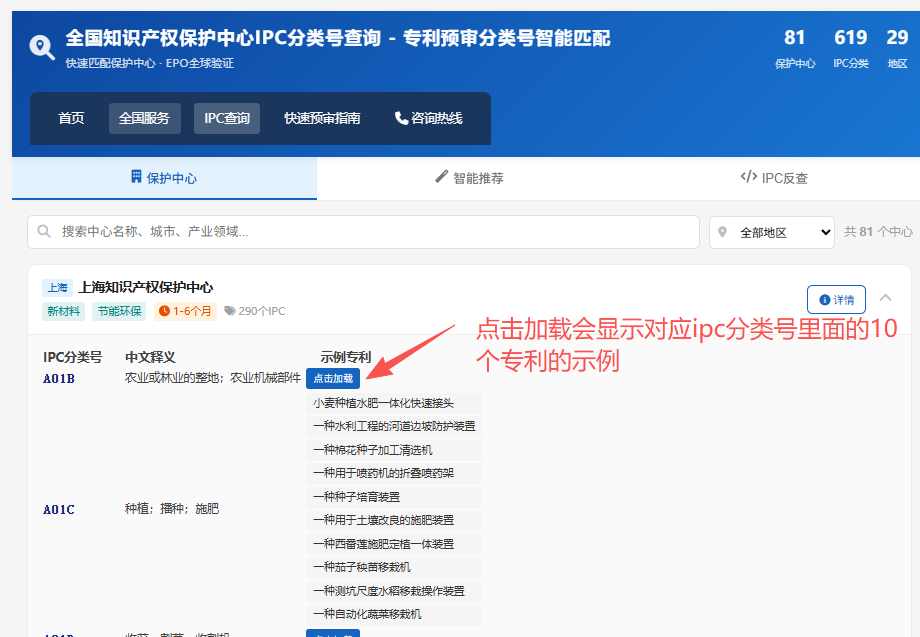Click the building icon on 保护中心 tab
Screen dimensions: 920x637
[x=136, y=177]
